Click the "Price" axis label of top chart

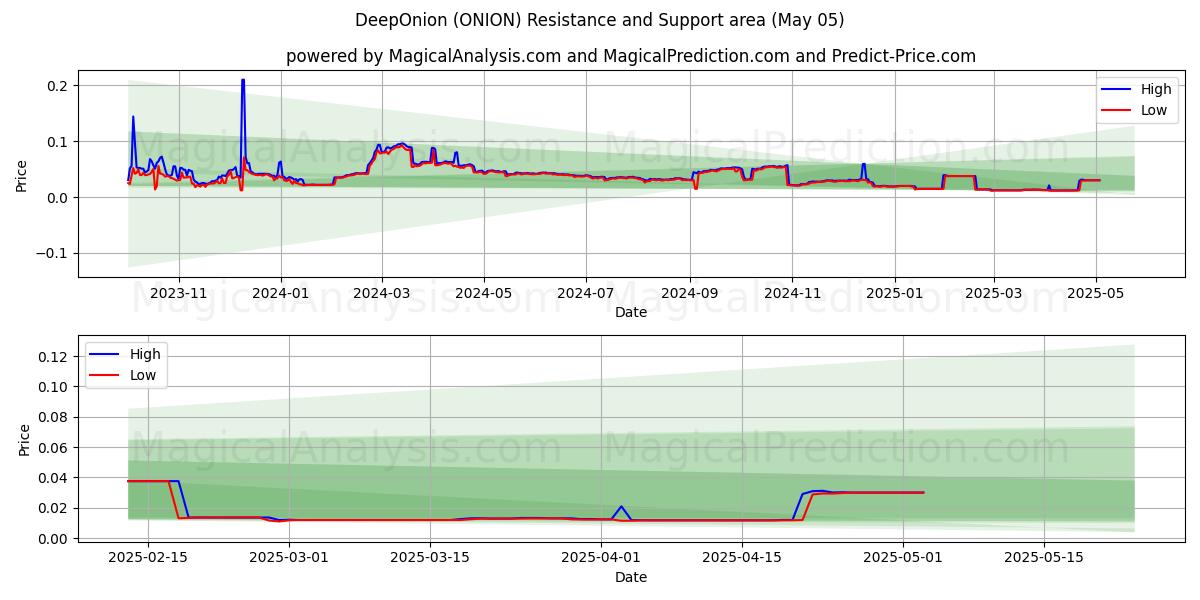pyautogui.click(x=22, y=174)
